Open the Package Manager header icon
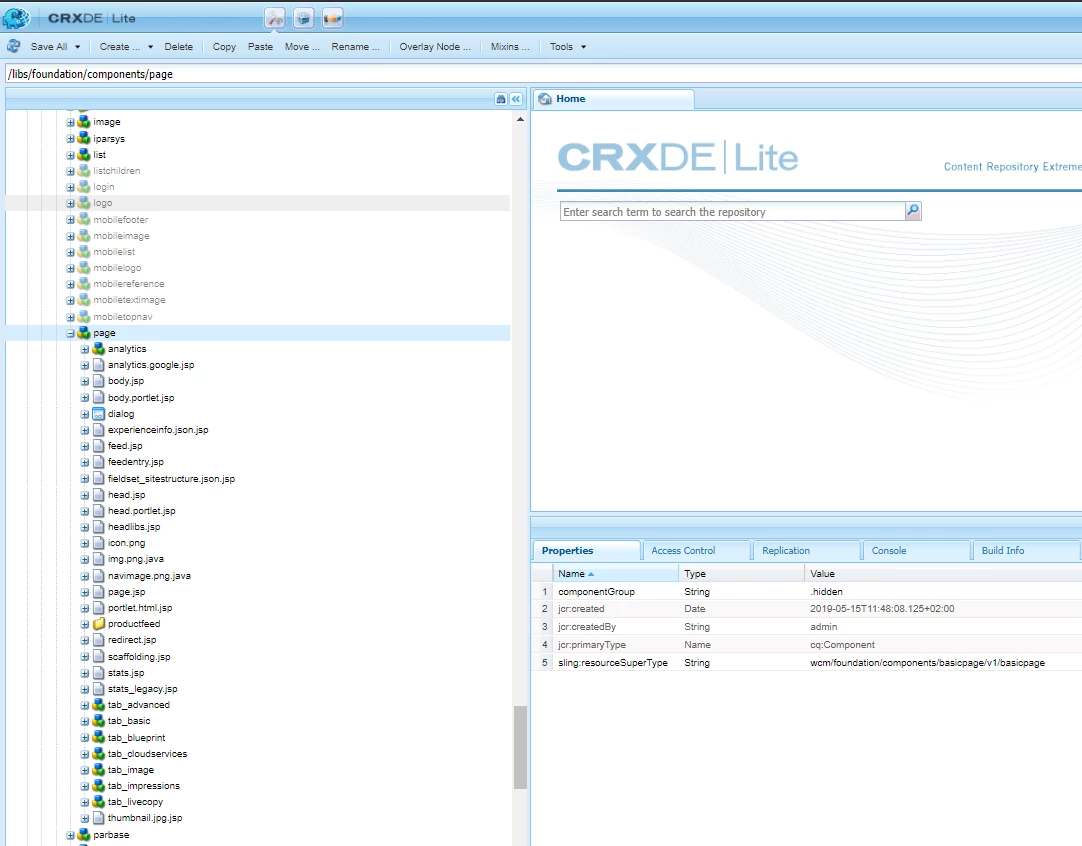Image resolution: width=1082 pixels, height=846 pixels. [x=304, y=19]
